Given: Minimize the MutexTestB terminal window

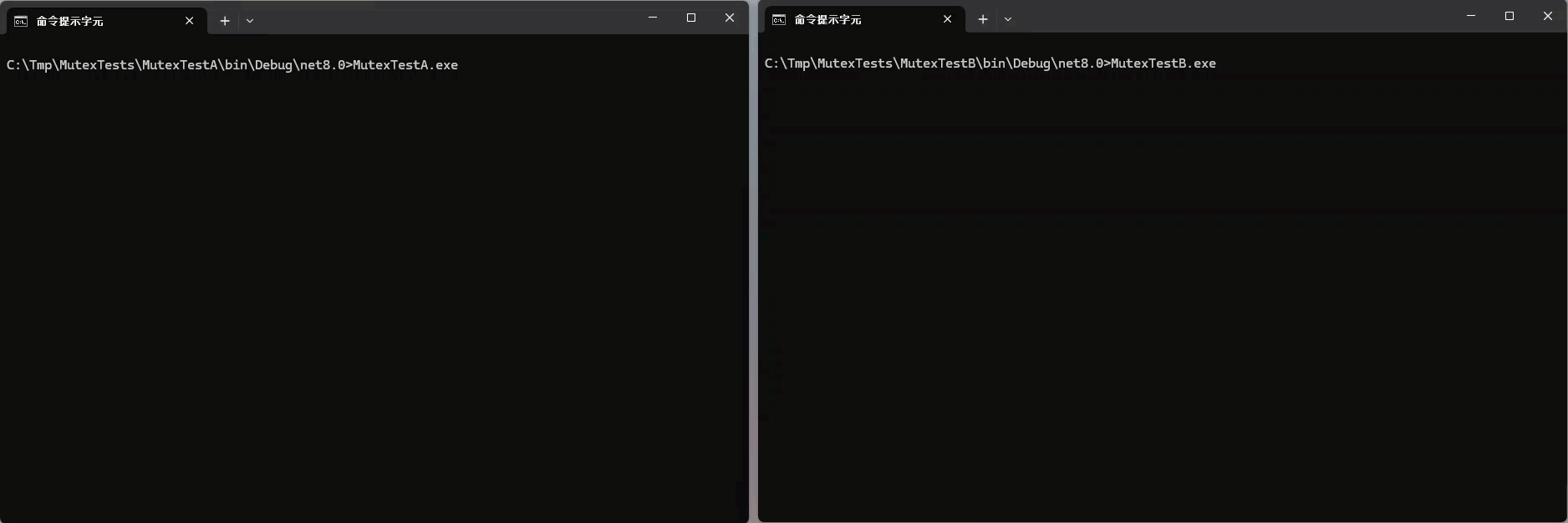Looking at the screenshot, I should pyautogui.click(x=1471, y=16).
